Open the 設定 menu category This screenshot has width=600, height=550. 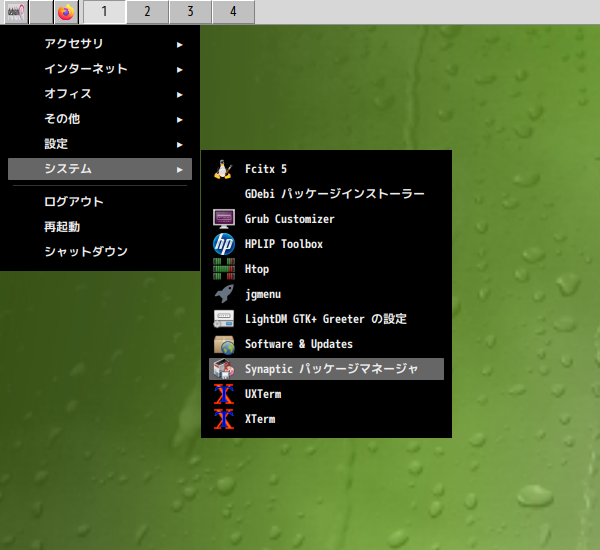(100, 144)
